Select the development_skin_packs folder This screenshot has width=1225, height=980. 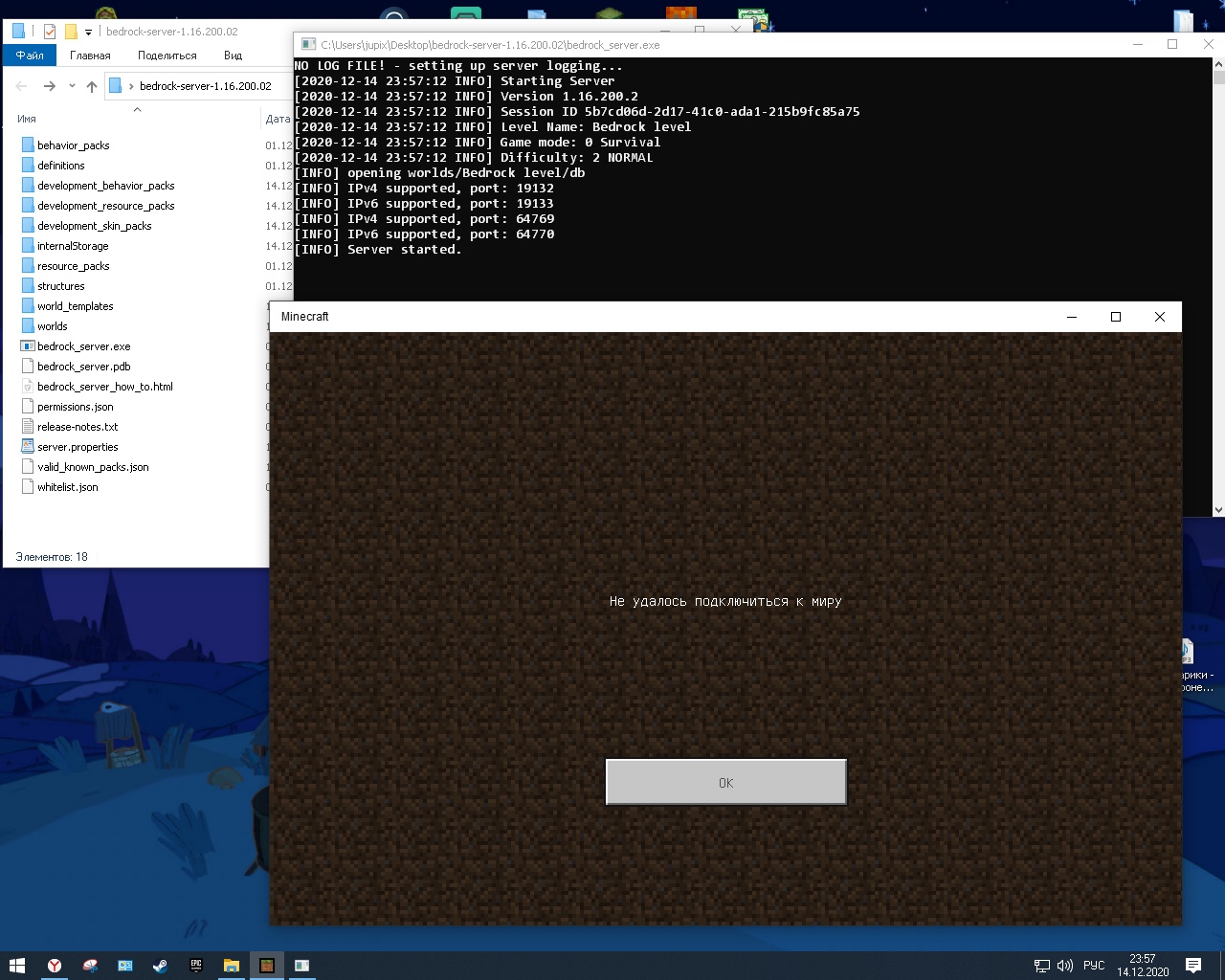95,226
